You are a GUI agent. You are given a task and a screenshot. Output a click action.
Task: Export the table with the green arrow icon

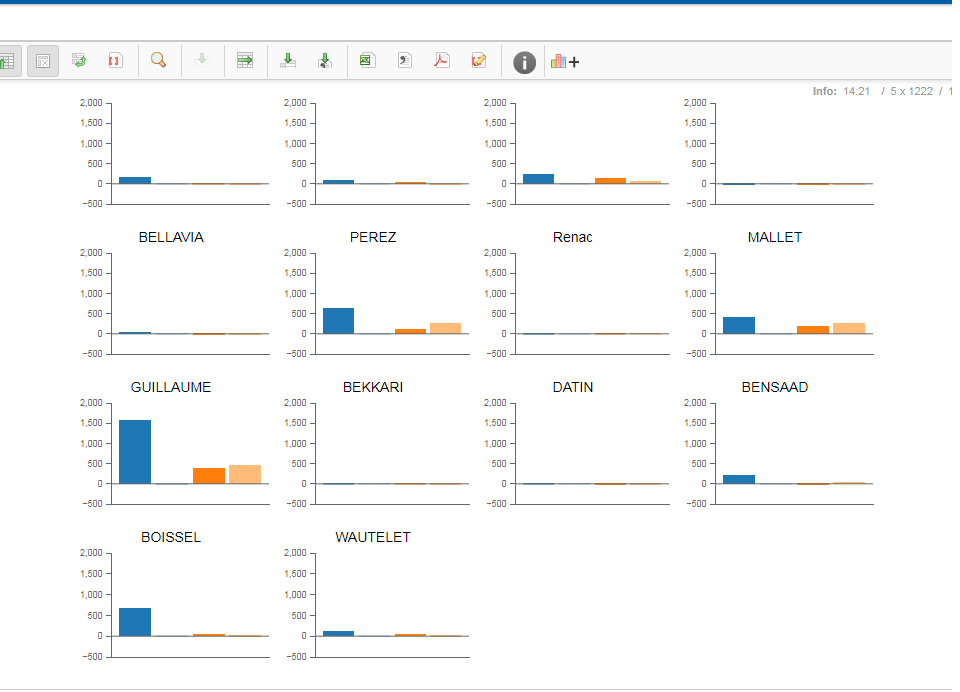tap(244, 60)
